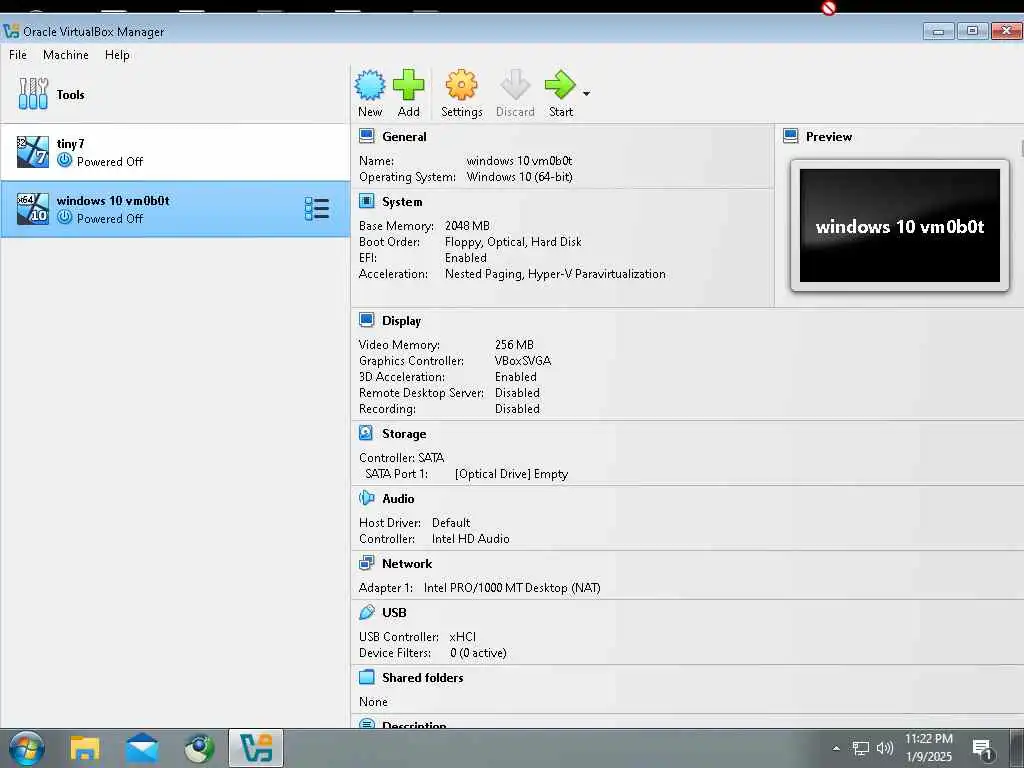Click the Add machine green plus icon

(x=409, y=85)
